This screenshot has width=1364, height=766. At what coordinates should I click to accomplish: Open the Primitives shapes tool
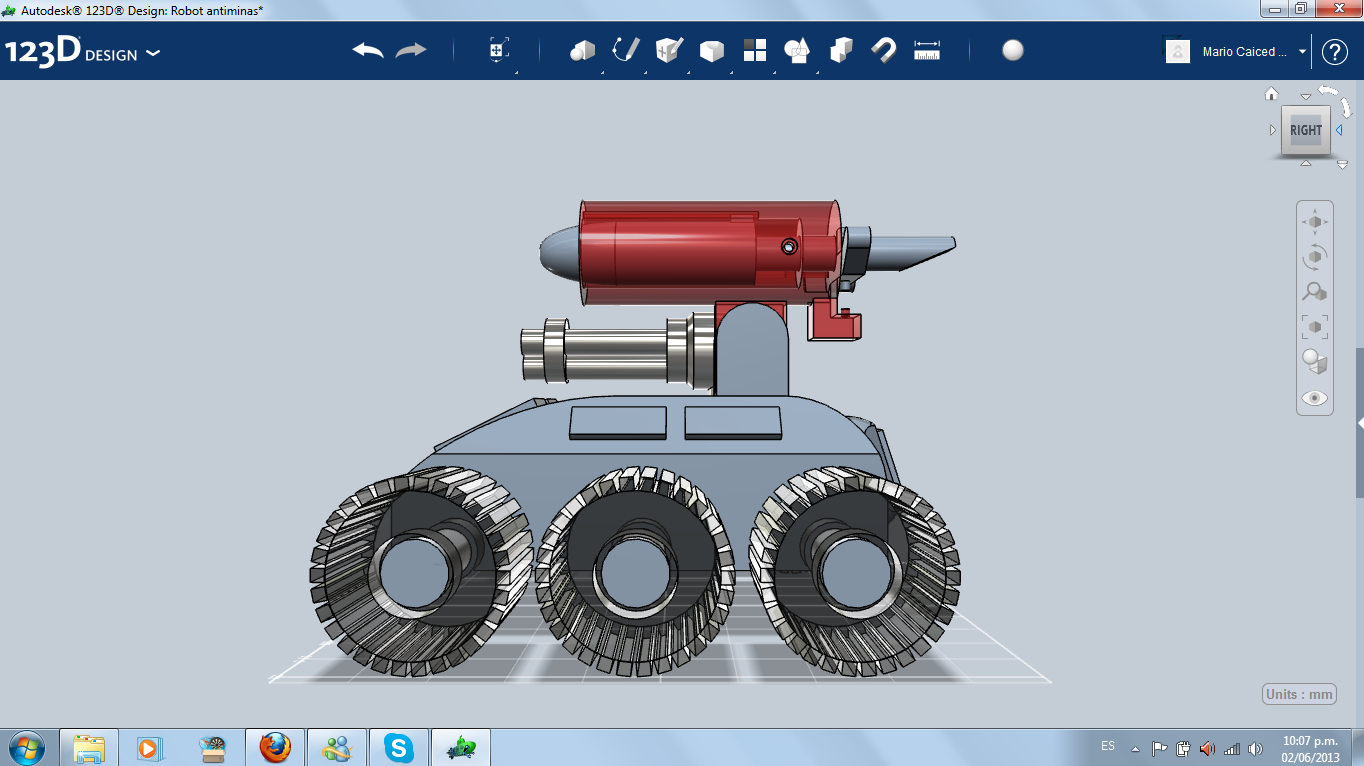582,51
